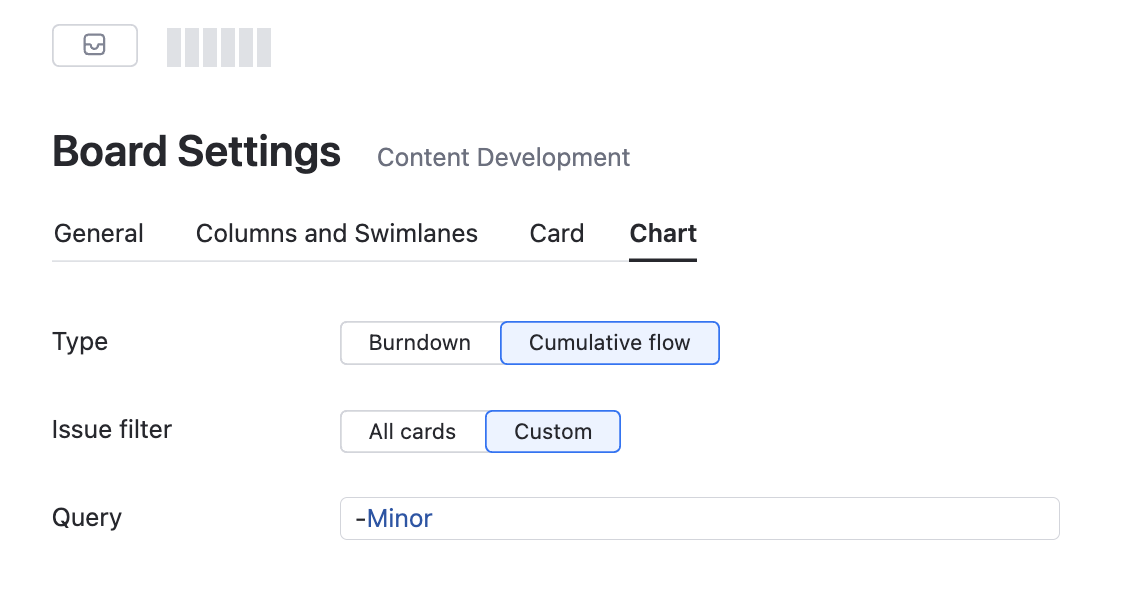Click the Type setting label
Image resolution: width=1128 pixels, height=592 pixels.
point(80,342)
